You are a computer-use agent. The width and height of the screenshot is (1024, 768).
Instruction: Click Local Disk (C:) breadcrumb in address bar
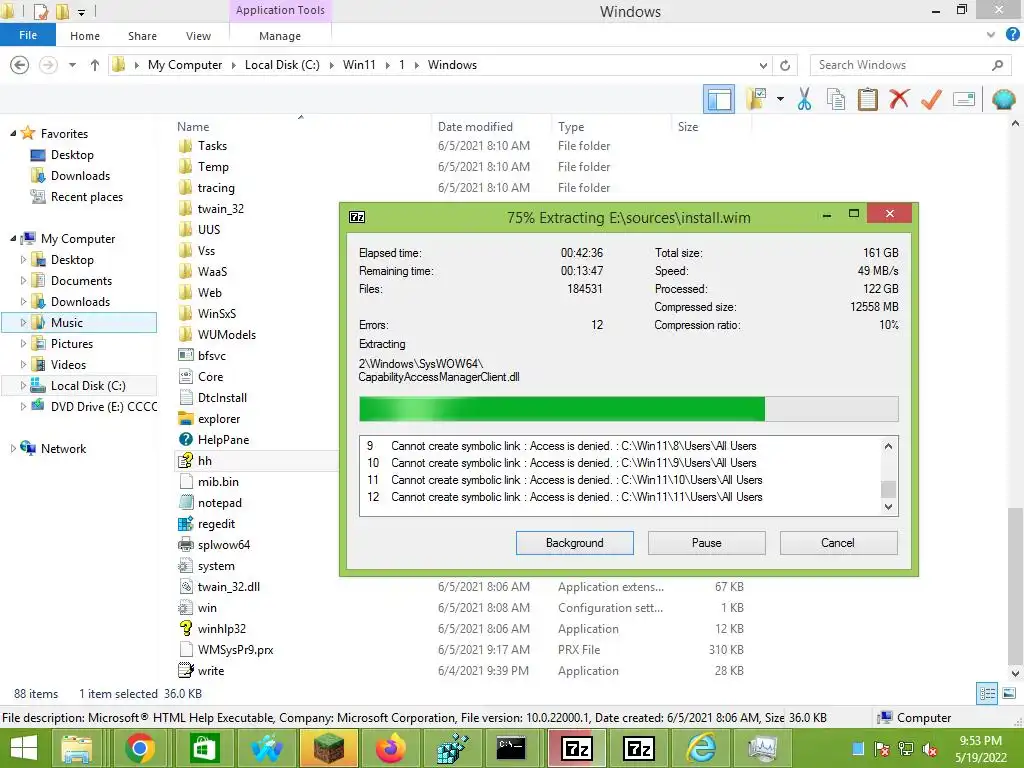[282, 65]
